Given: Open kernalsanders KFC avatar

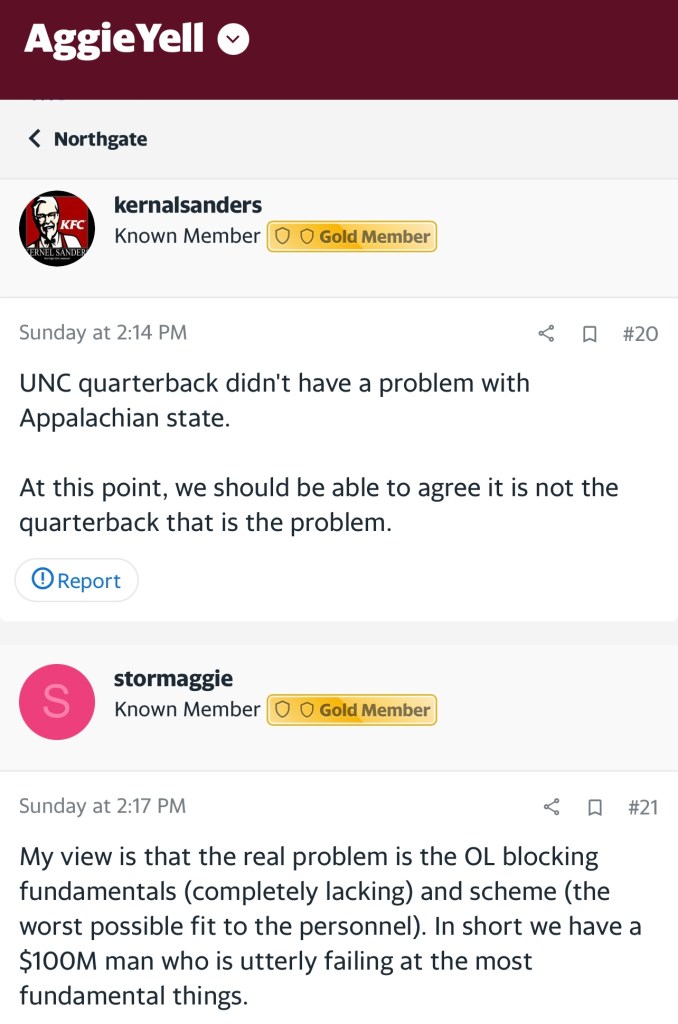Looking at the screenshot, I should pyautogui.click(x=57, y=228).
